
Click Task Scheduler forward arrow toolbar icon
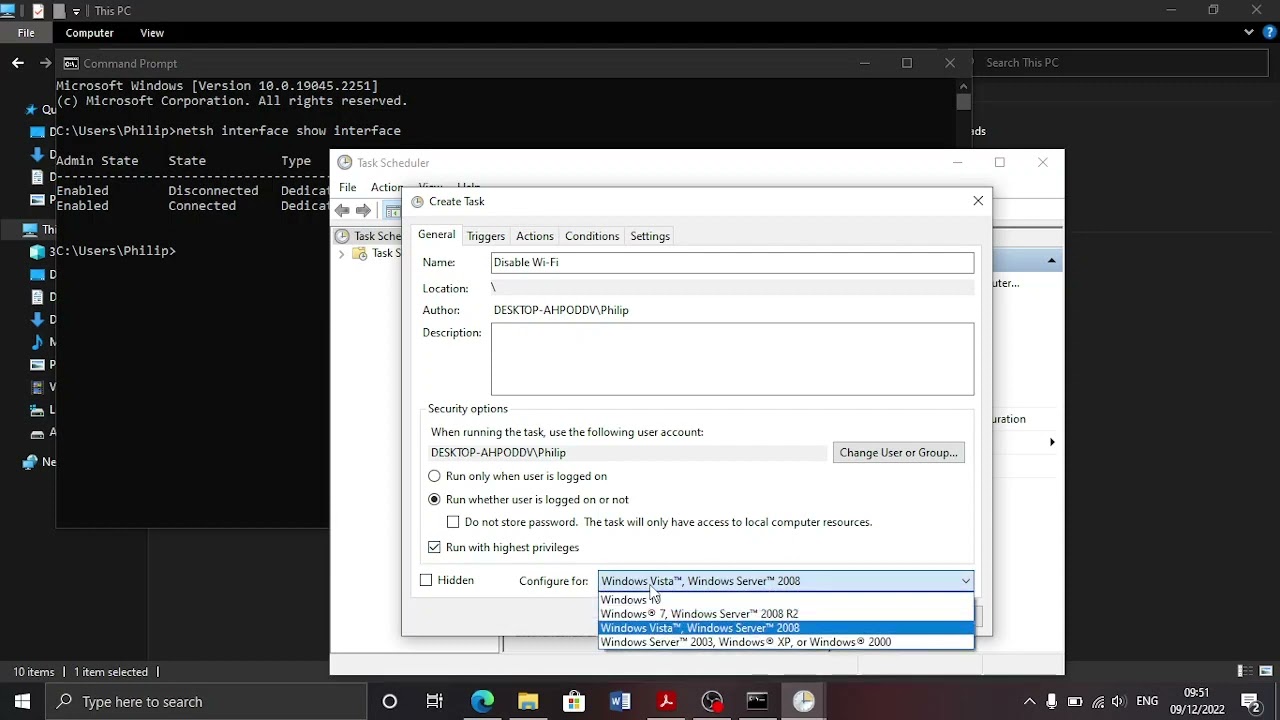click(x=363, y=210)
